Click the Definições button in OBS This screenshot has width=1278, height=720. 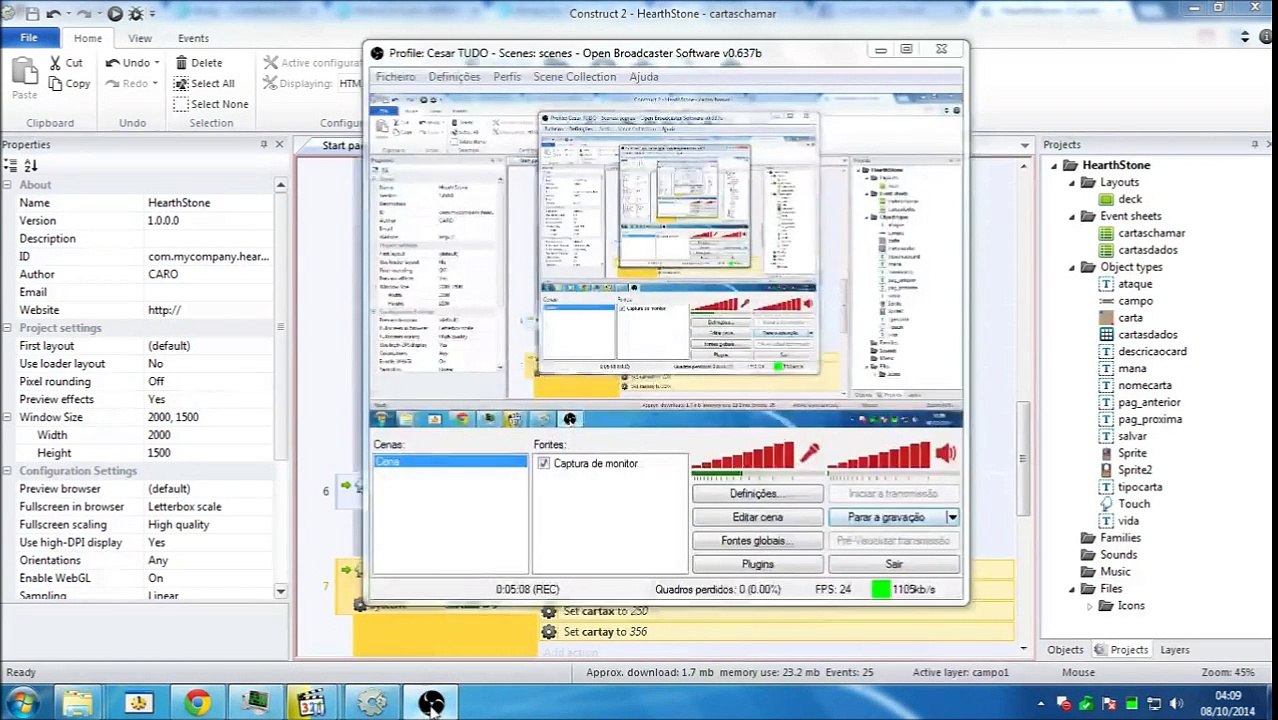point(757,494)
